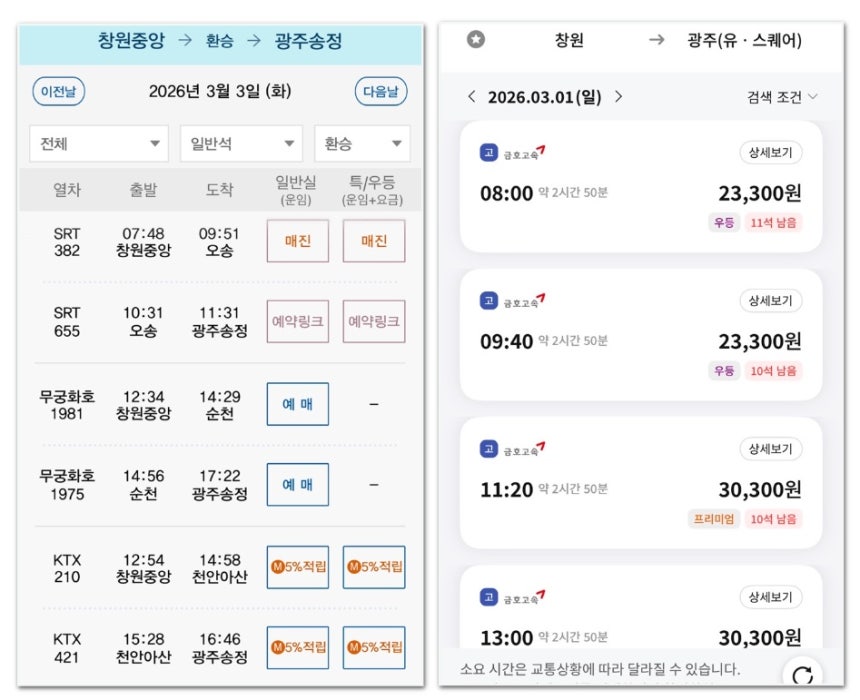Viewport: 860px width, 700px height.
Task: Open the 전체 train type dropdown
Action: (x=98, y=144)
